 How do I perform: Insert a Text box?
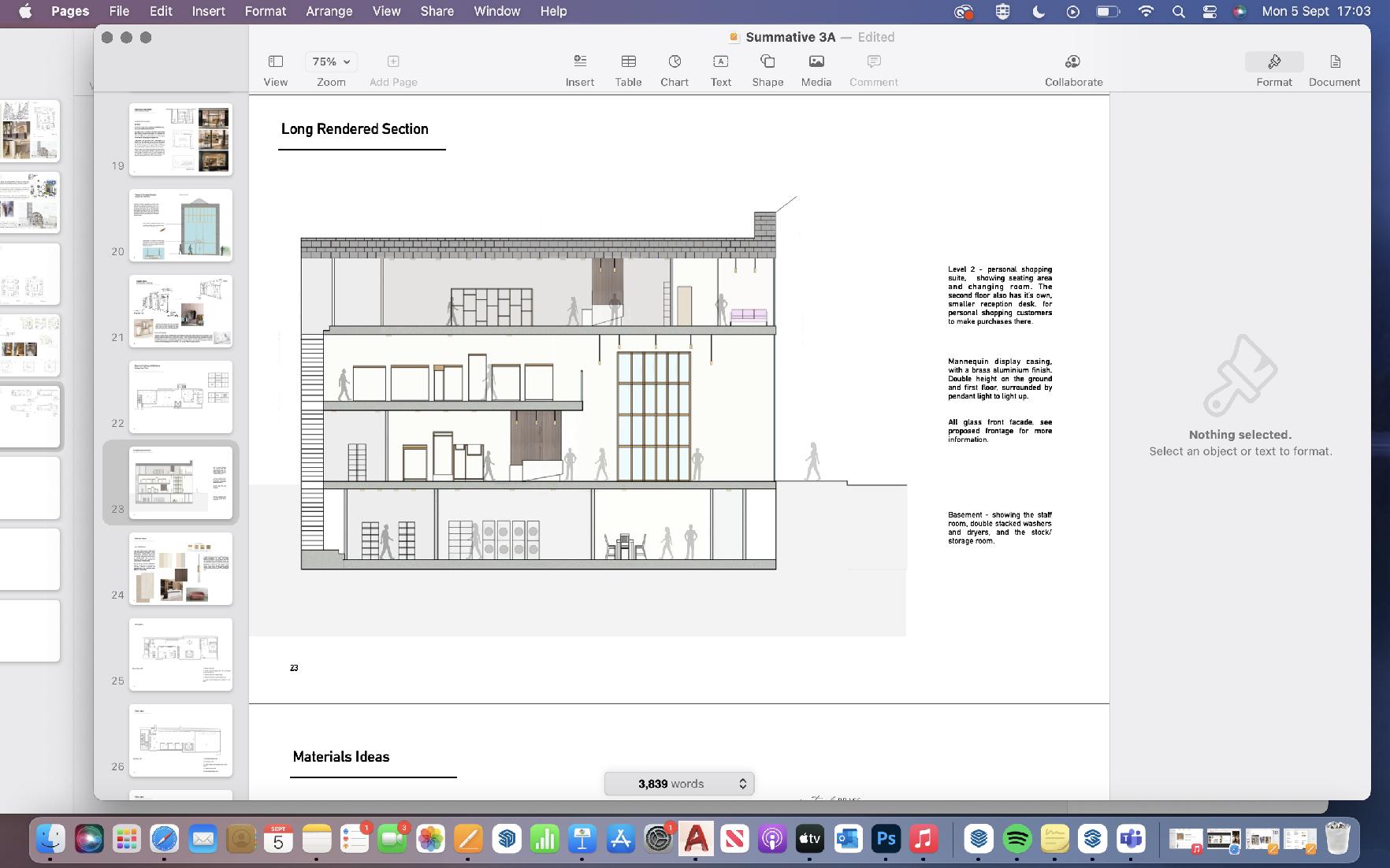click(720, 69)
